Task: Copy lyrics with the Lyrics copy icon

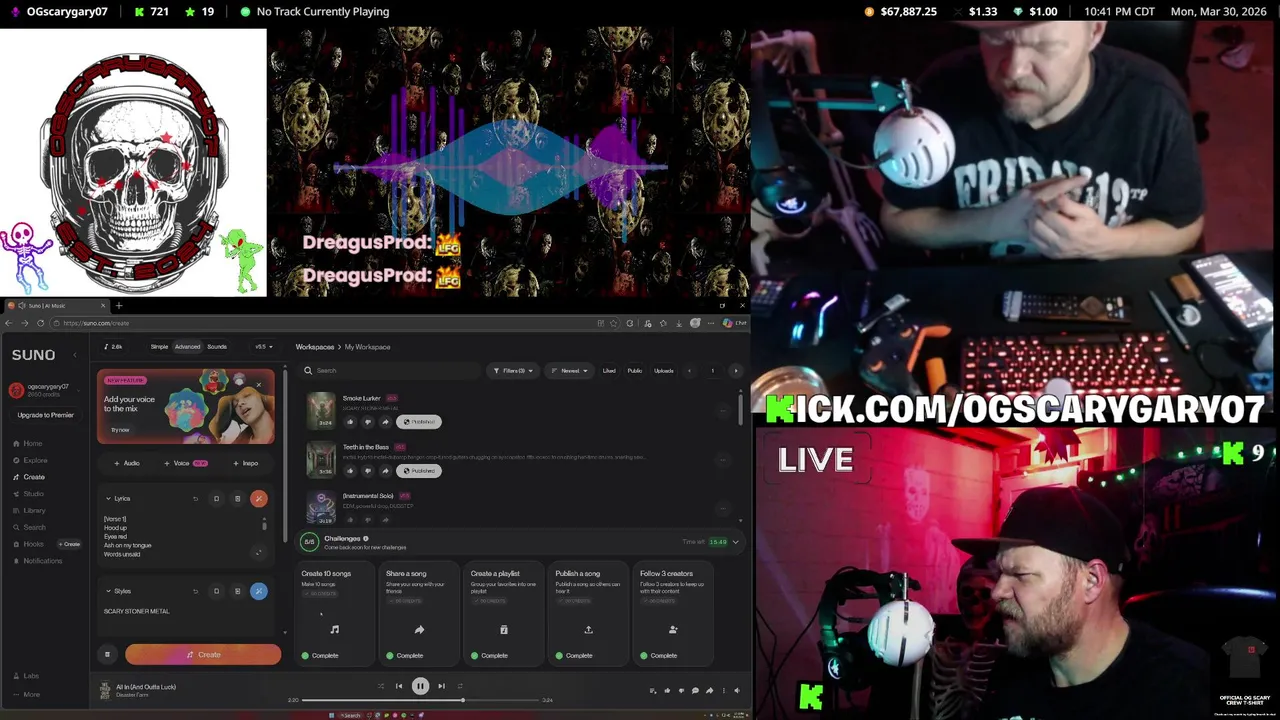Action: coord(216,498)
